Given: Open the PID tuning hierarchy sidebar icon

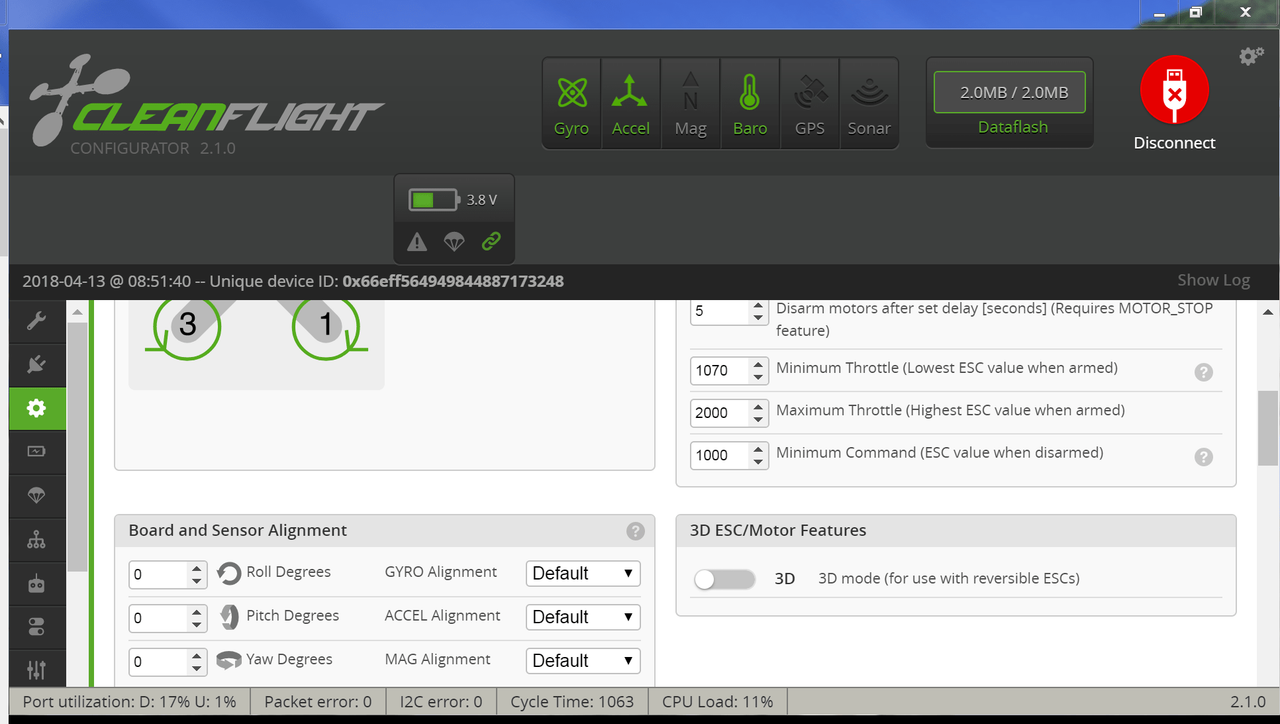Looking at the screenshot, I should tap(37, 540).
